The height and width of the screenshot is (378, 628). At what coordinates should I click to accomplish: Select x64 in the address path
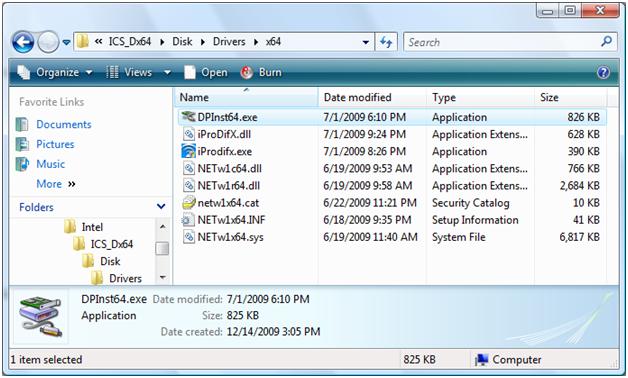[x=273, y=42]
